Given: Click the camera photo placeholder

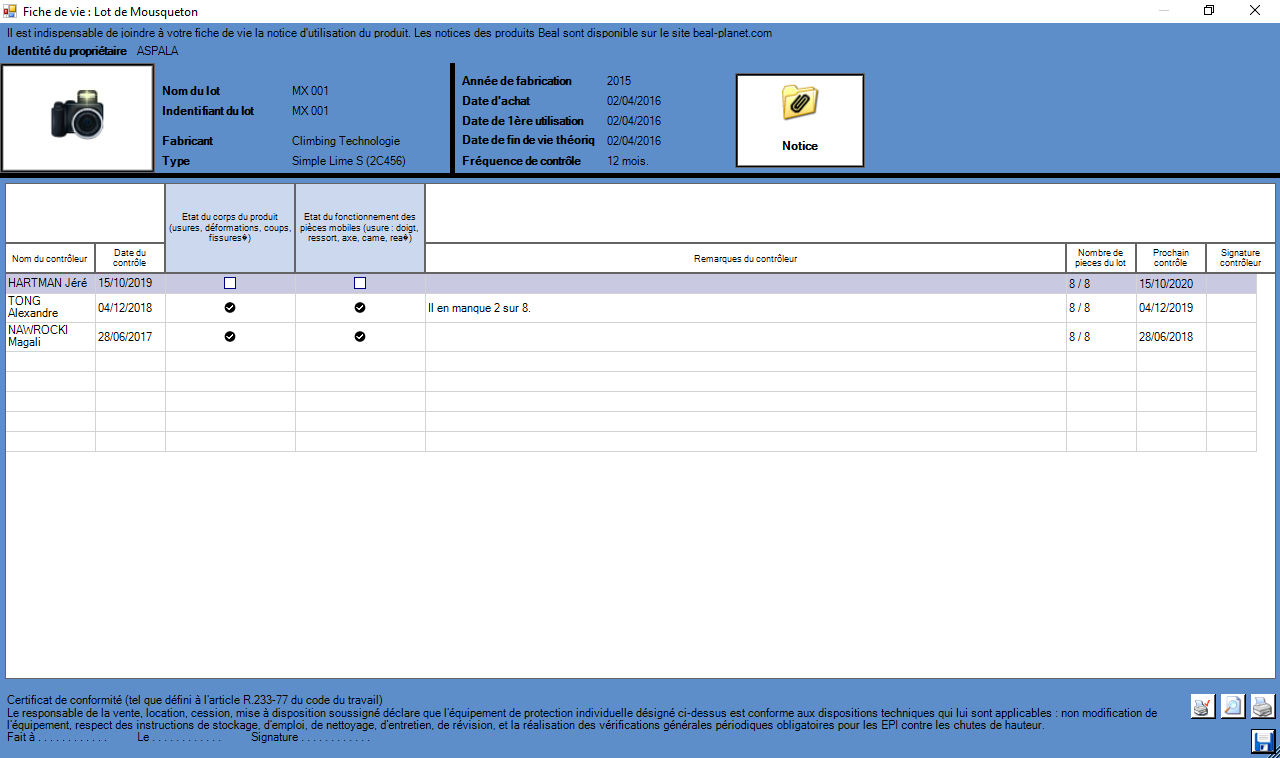Looking at the screenshot, I should pos(78,118).
